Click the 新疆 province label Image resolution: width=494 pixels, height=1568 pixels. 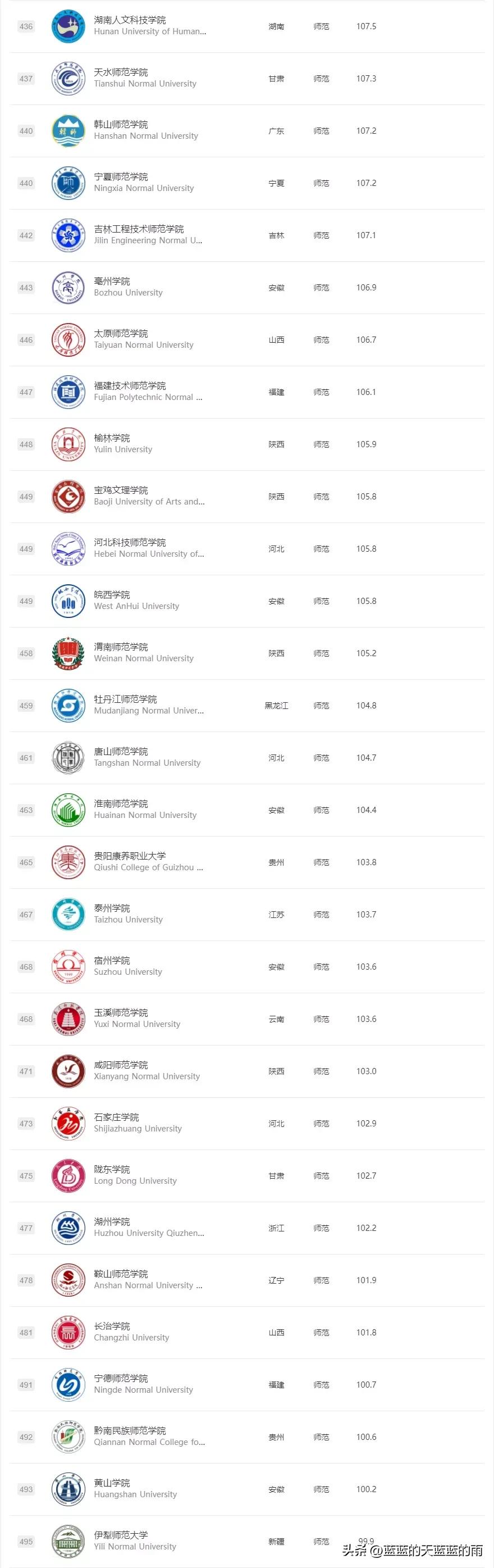click(276, 1541)
